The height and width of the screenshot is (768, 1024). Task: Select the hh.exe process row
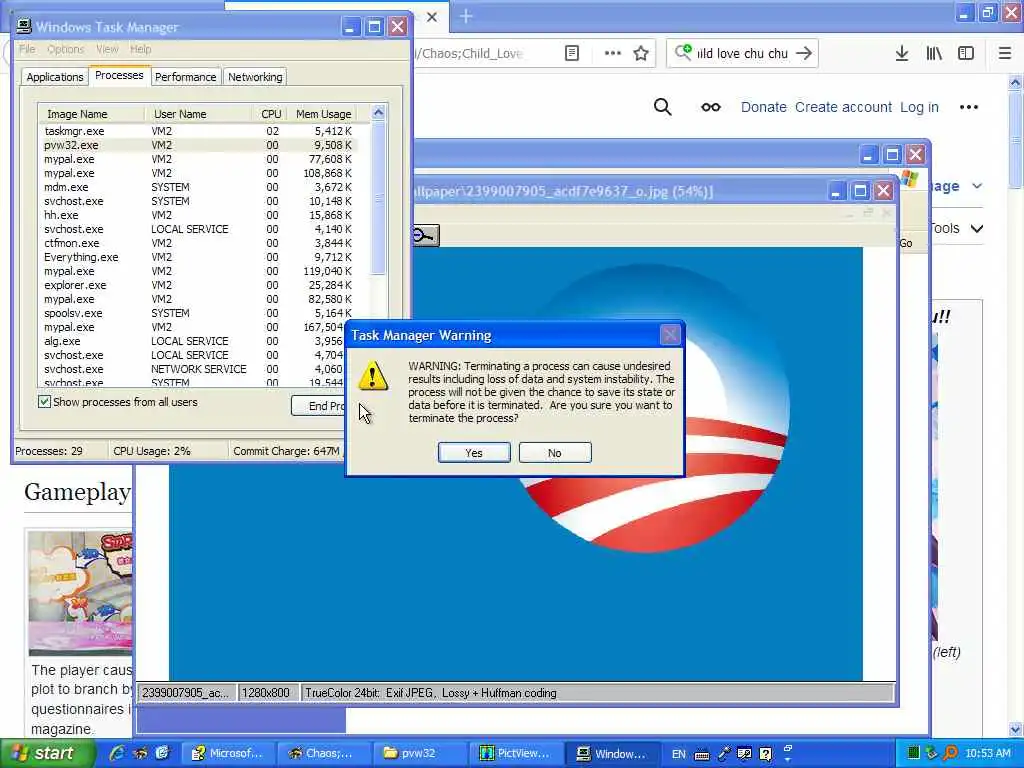tap(198, 215)
